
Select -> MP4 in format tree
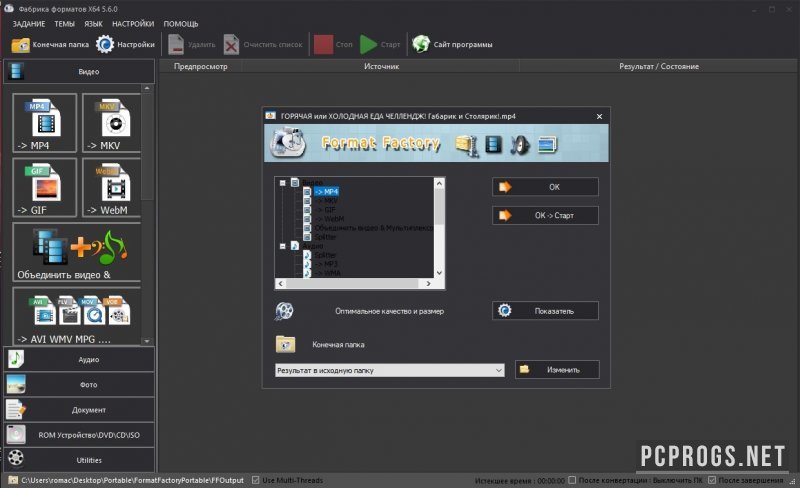326,191
